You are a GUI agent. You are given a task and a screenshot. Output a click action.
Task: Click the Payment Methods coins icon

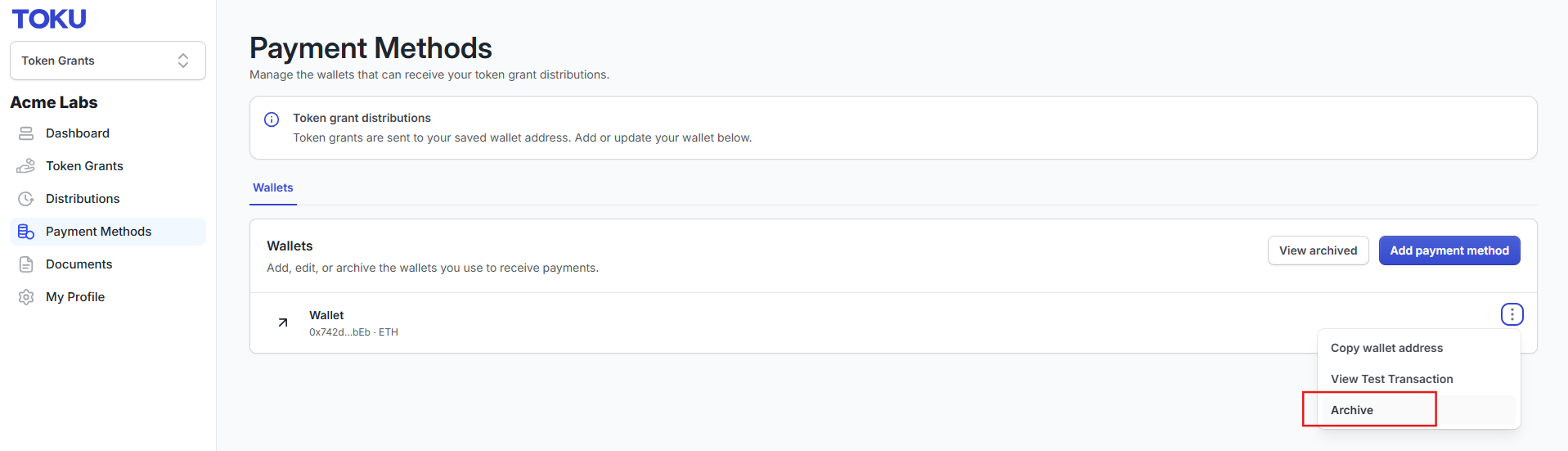(26, 232)
